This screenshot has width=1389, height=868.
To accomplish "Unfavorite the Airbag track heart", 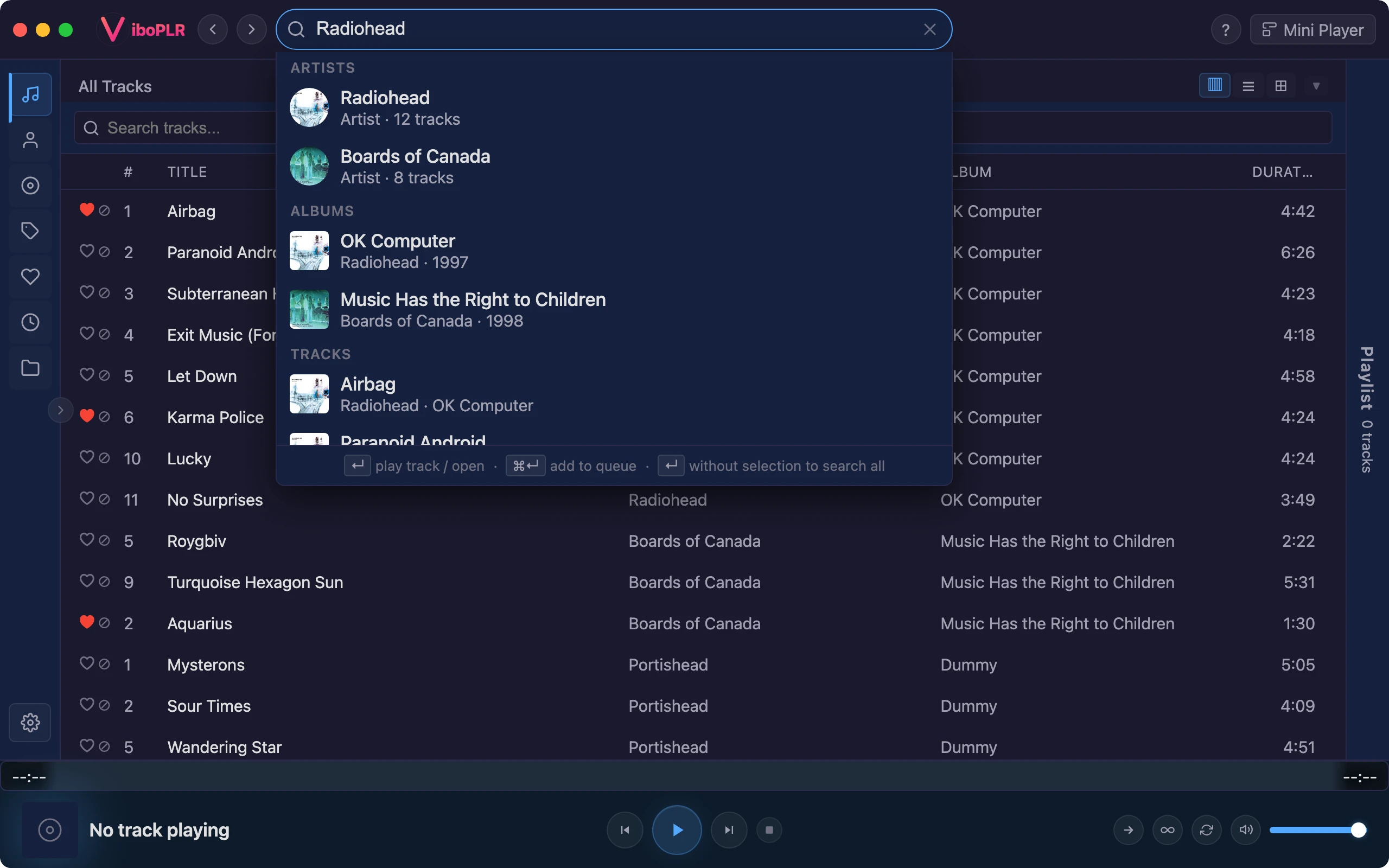I will pyautogui.click(x=87, y=210).
